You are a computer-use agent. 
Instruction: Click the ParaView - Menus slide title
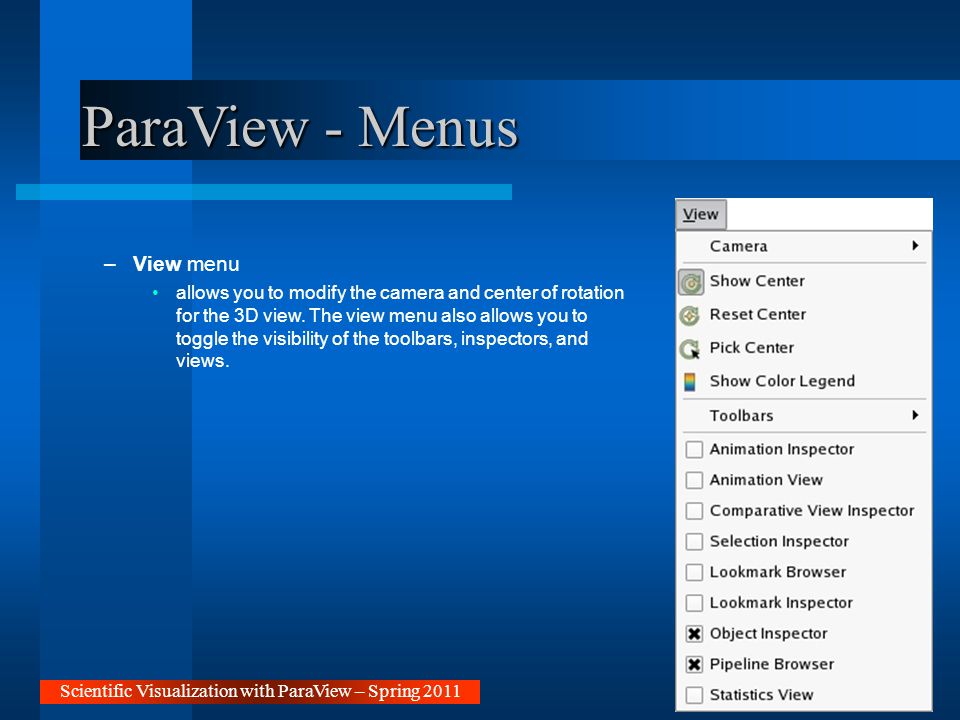[300, 127]
